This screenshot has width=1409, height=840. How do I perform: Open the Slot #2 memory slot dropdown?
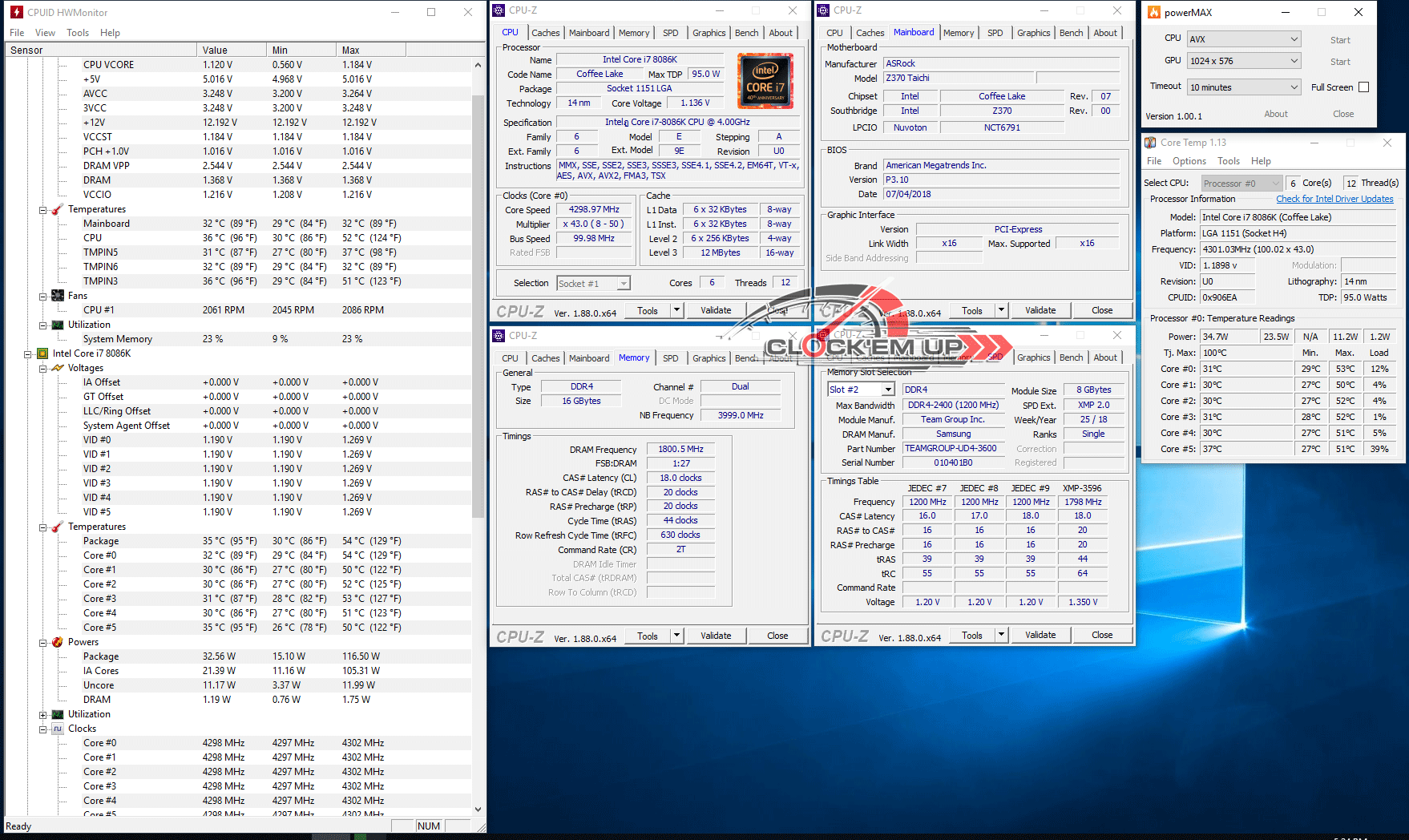861,390
